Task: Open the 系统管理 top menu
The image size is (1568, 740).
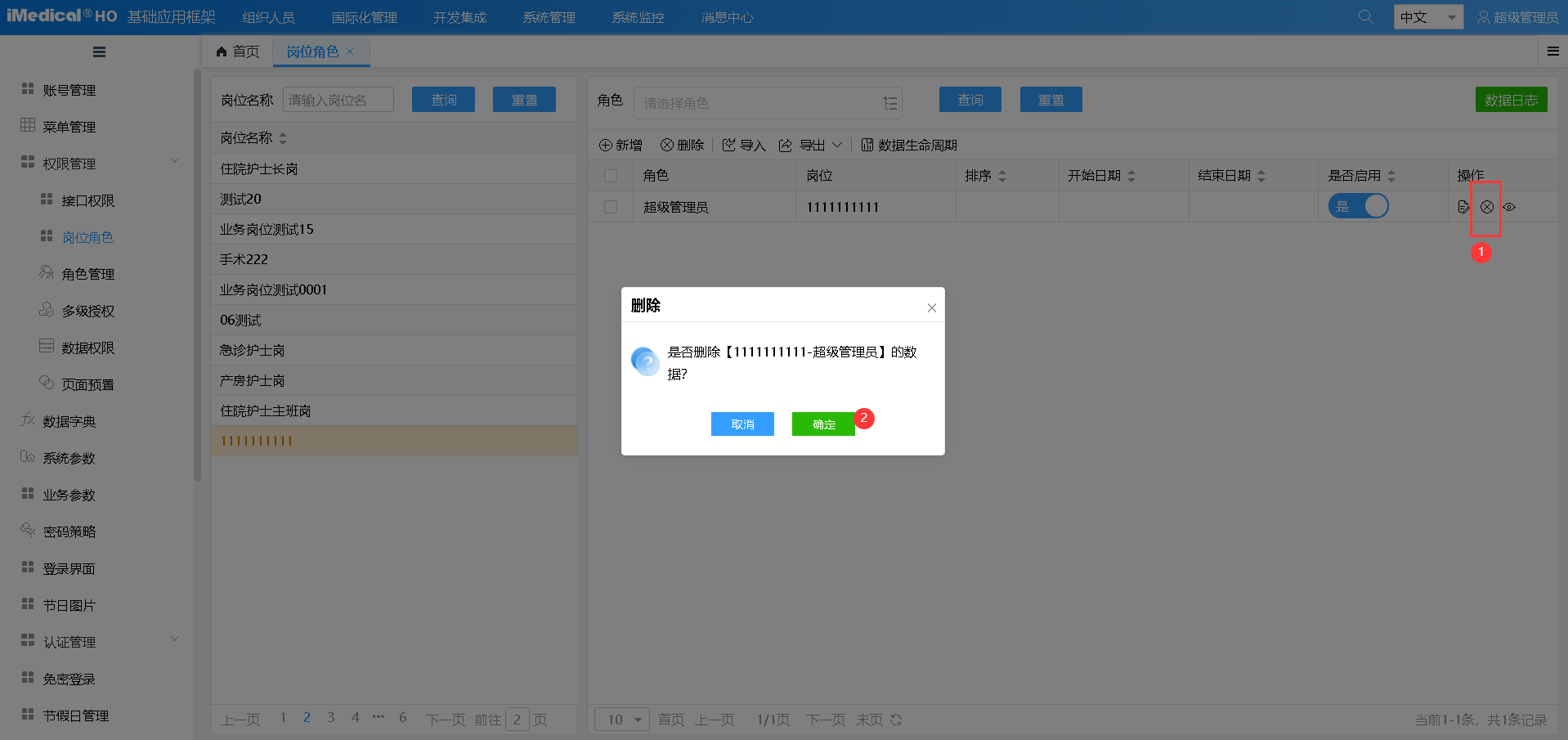Action: tap(549, 17)
